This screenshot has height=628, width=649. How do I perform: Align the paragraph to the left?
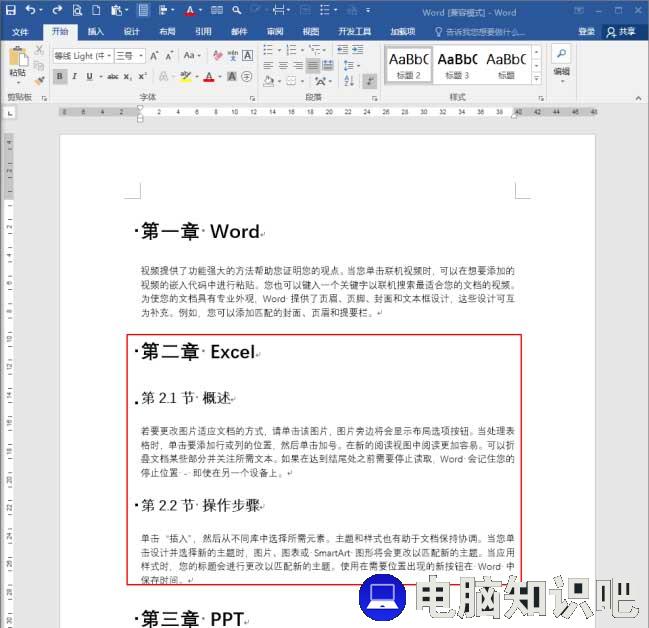268,65
